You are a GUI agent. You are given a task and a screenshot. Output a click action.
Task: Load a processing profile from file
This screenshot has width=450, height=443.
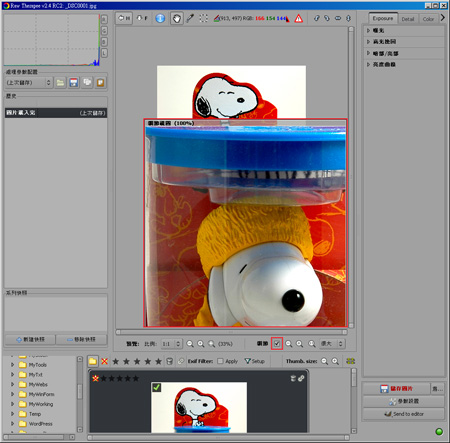pyautogui.click(x=60, y=82)
